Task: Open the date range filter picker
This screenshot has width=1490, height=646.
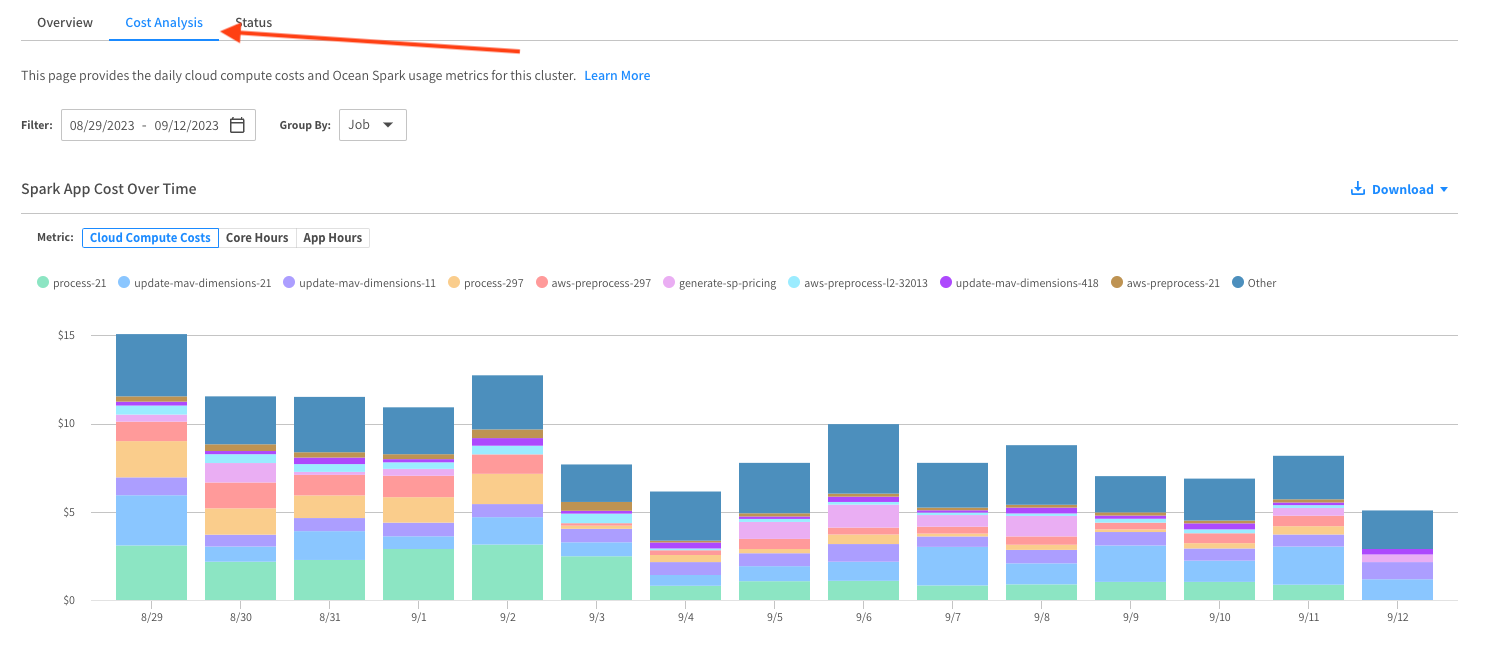Action: pyautogui.click(x=144, y=125)
